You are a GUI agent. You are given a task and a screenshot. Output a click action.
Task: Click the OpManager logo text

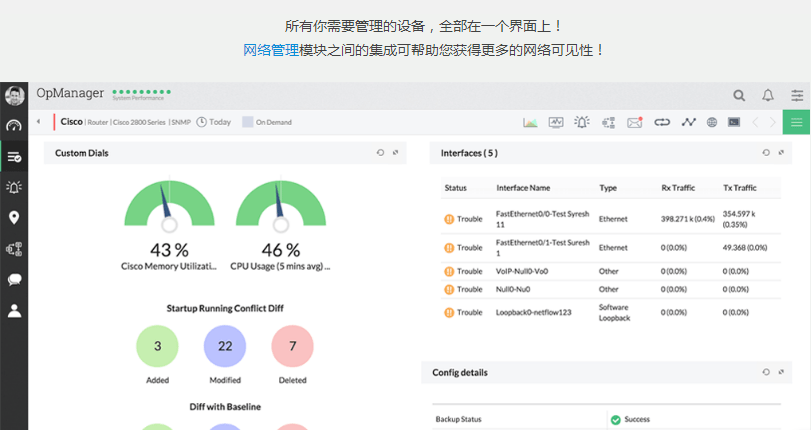(70, 93)
